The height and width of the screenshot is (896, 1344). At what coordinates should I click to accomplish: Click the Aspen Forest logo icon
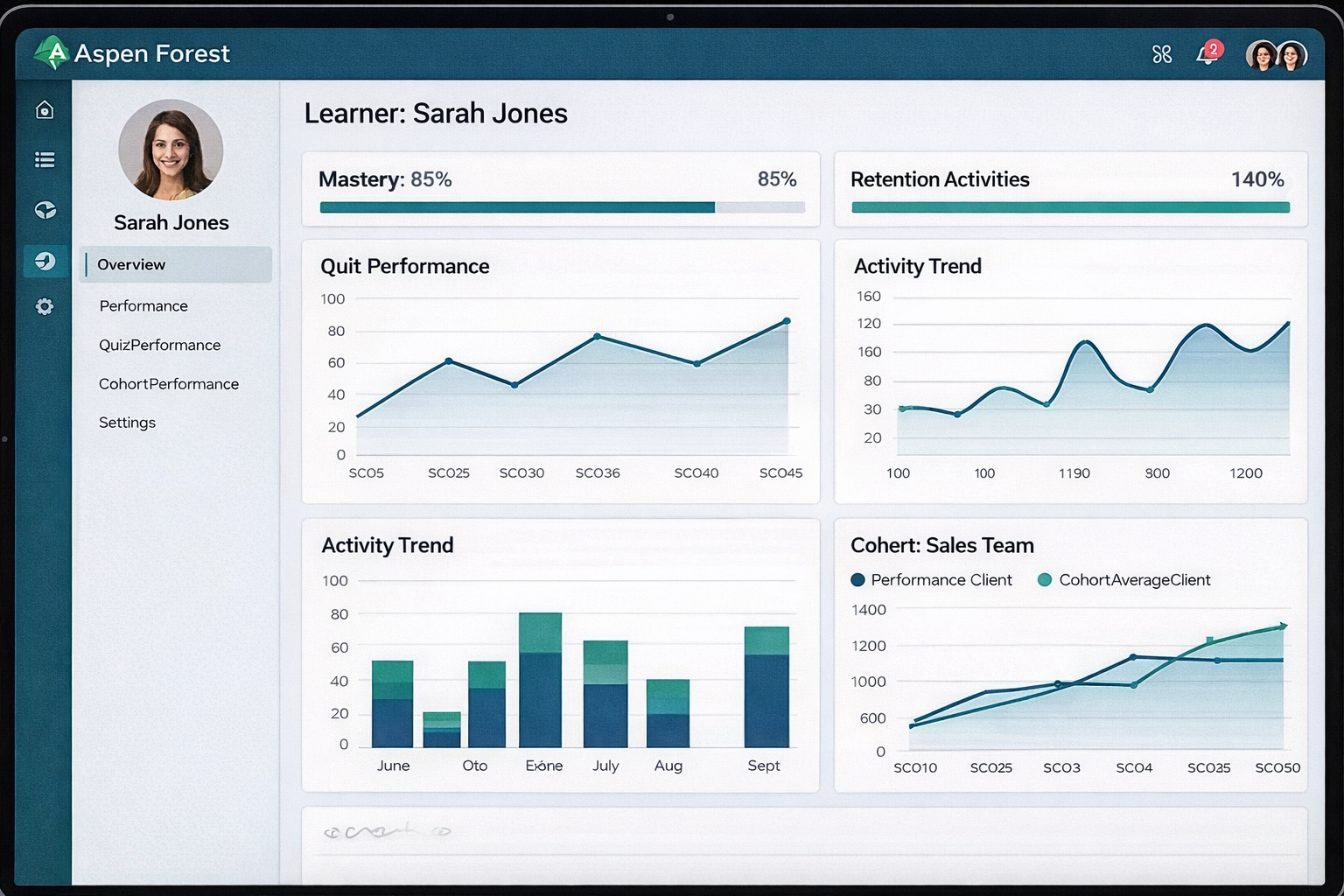point(52,53)
